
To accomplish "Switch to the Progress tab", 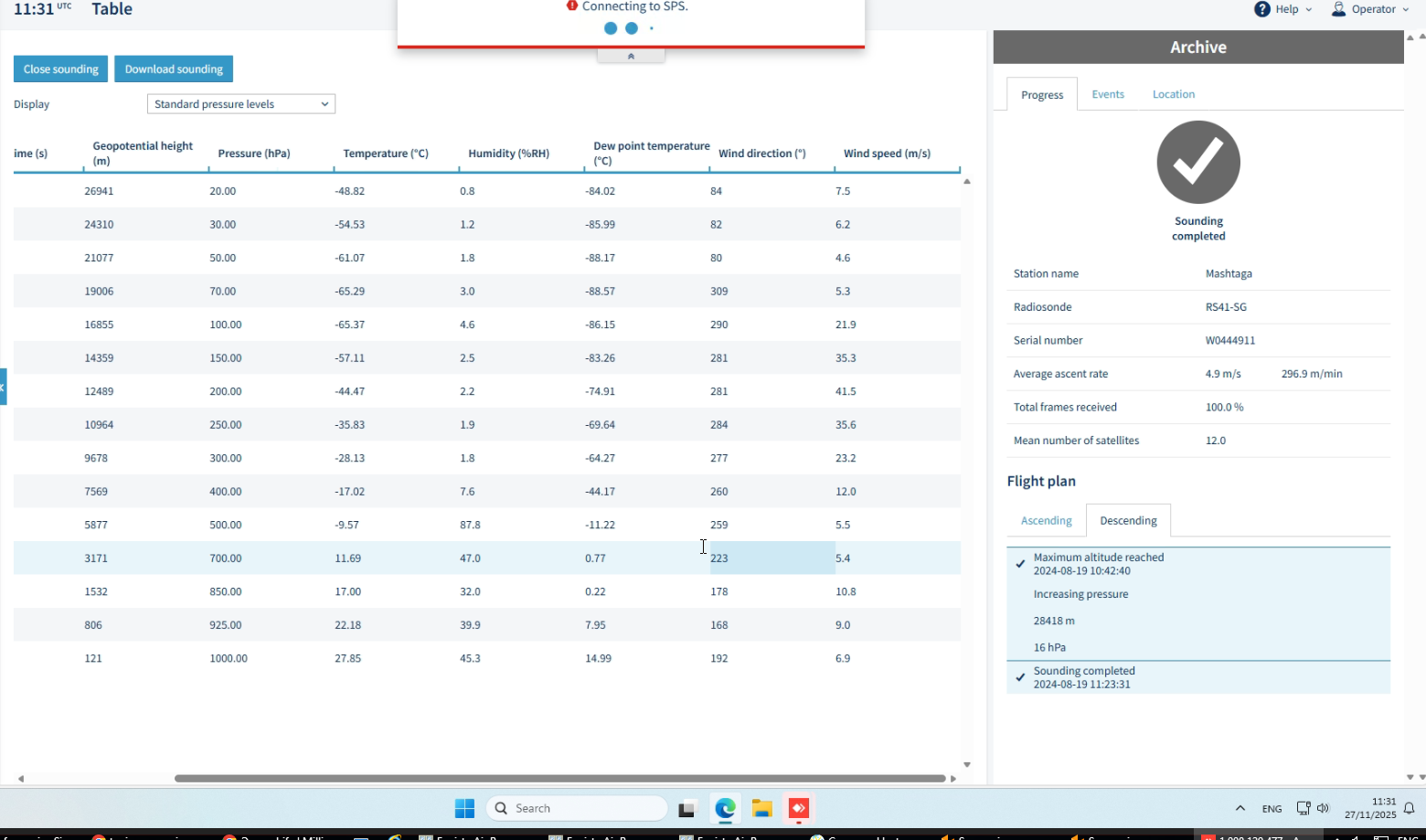I will pyautogui.click(x=1042, y=94).
